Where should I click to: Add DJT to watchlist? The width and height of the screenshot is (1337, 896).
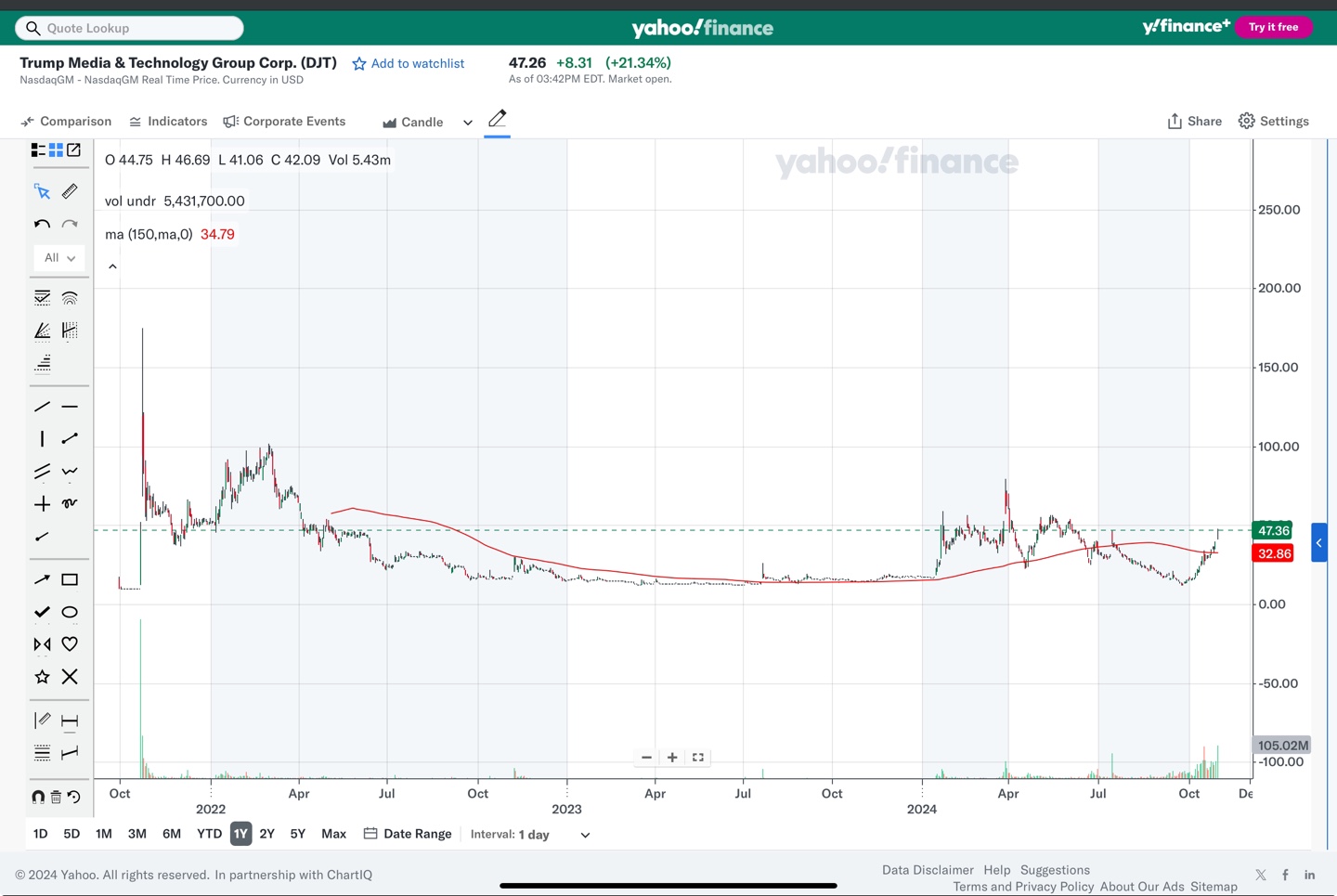(x=409, y=63)
